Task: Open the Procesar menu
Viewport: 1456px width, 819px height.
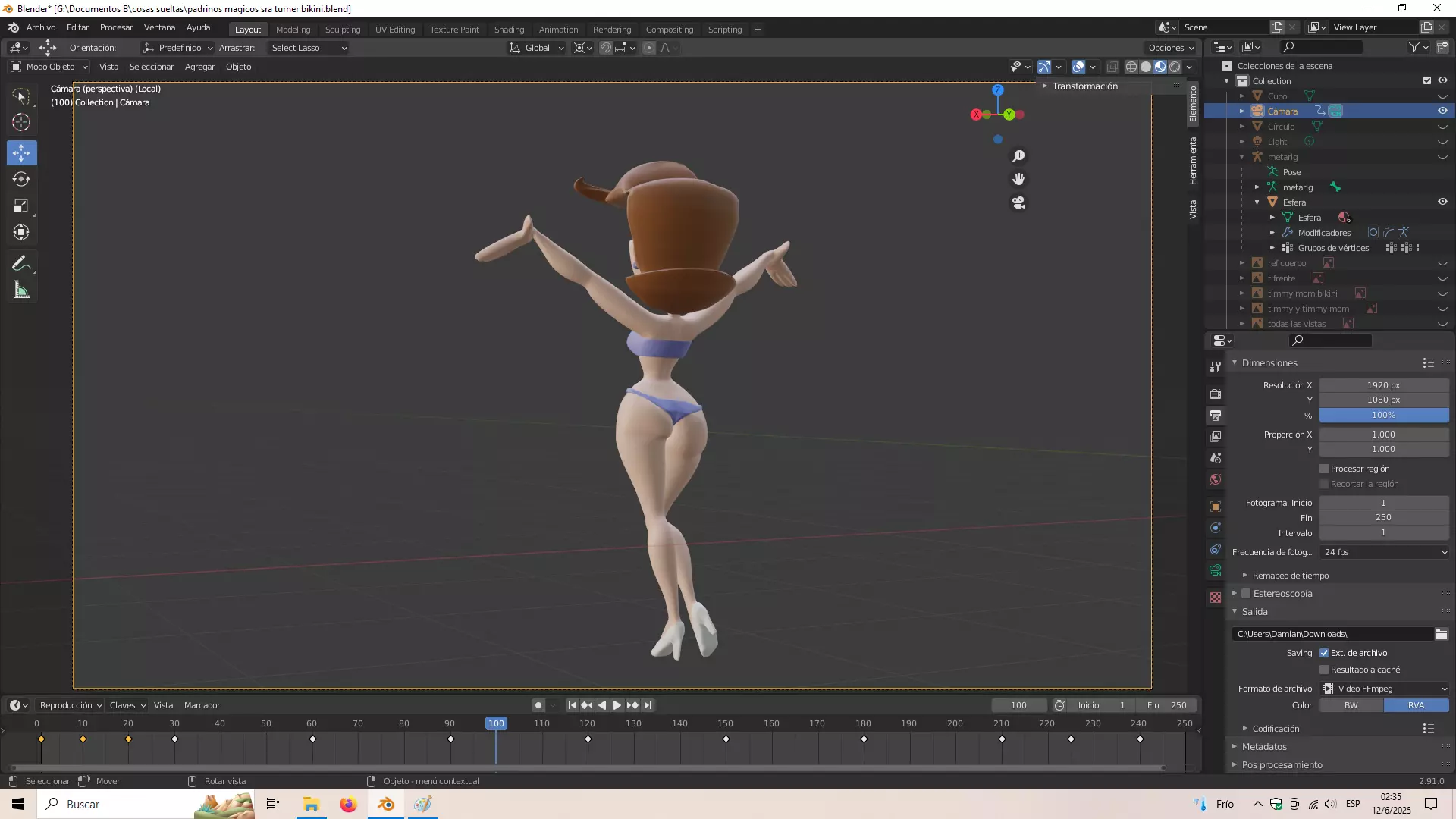Action: [116, 28]
